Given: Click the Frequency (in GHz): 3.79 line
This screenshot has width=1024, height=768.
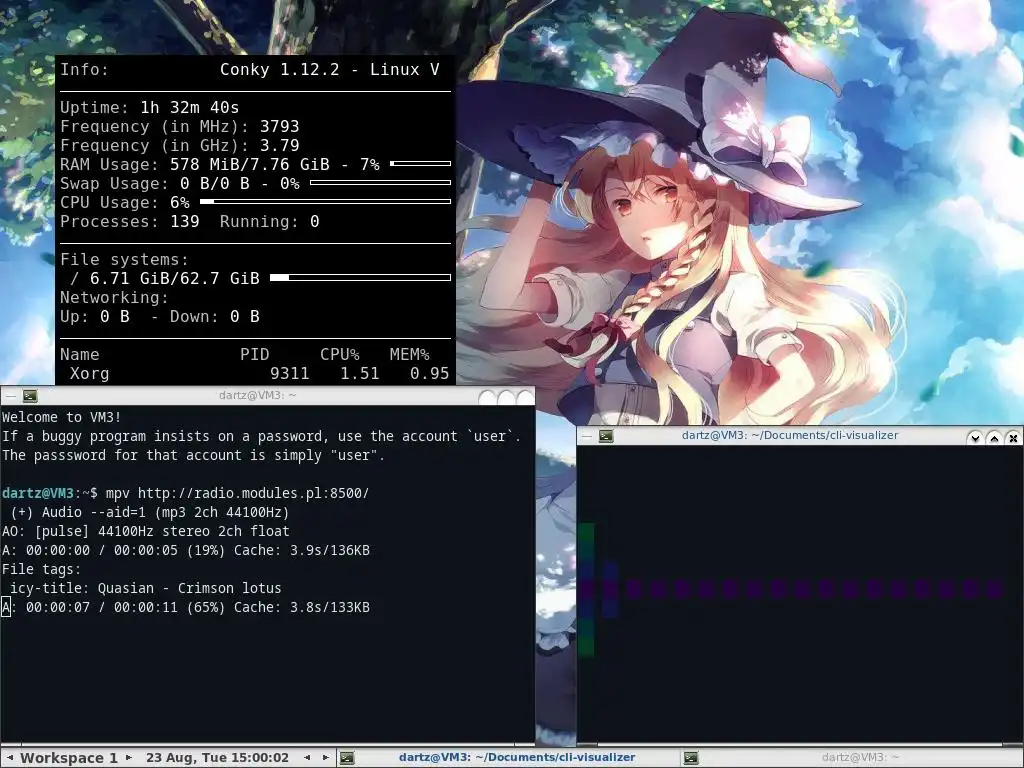Looking at the screenshot, I should coord(180,146).
